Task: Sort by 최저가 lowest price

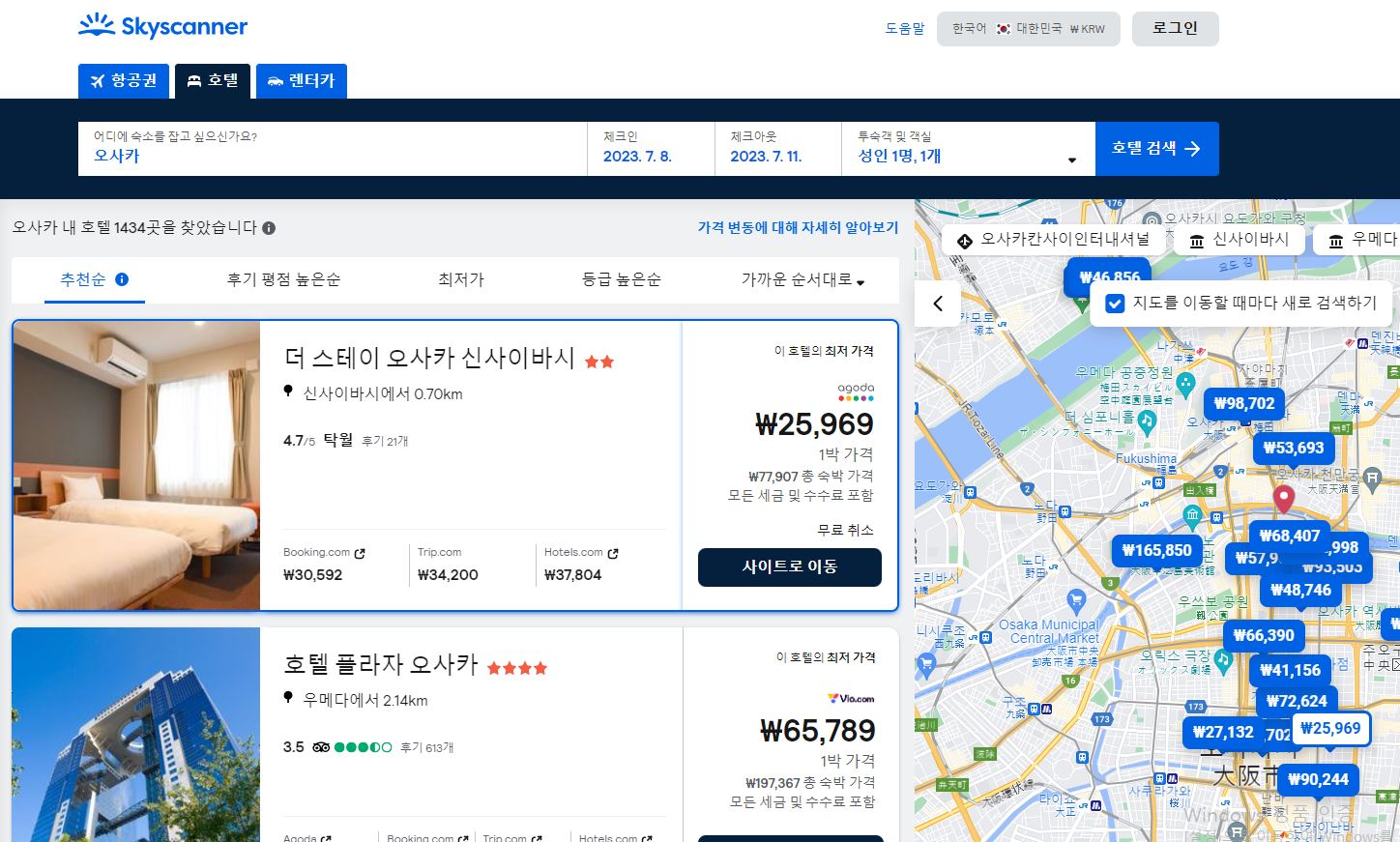Action: click(461, 279)
